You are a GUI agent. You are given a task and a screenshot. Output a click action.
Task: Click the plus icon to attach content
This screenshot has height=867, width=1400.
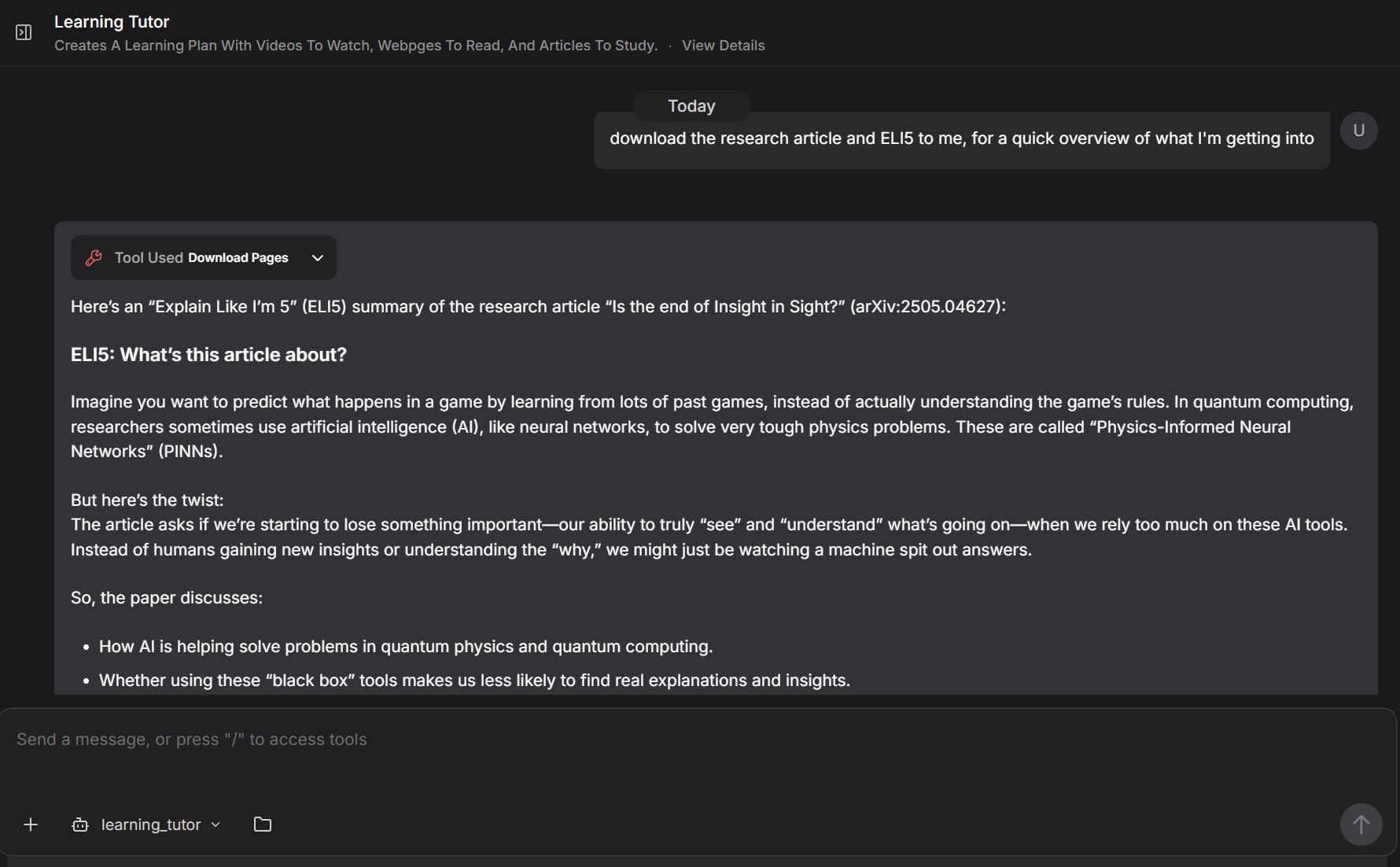pos(31,825)
